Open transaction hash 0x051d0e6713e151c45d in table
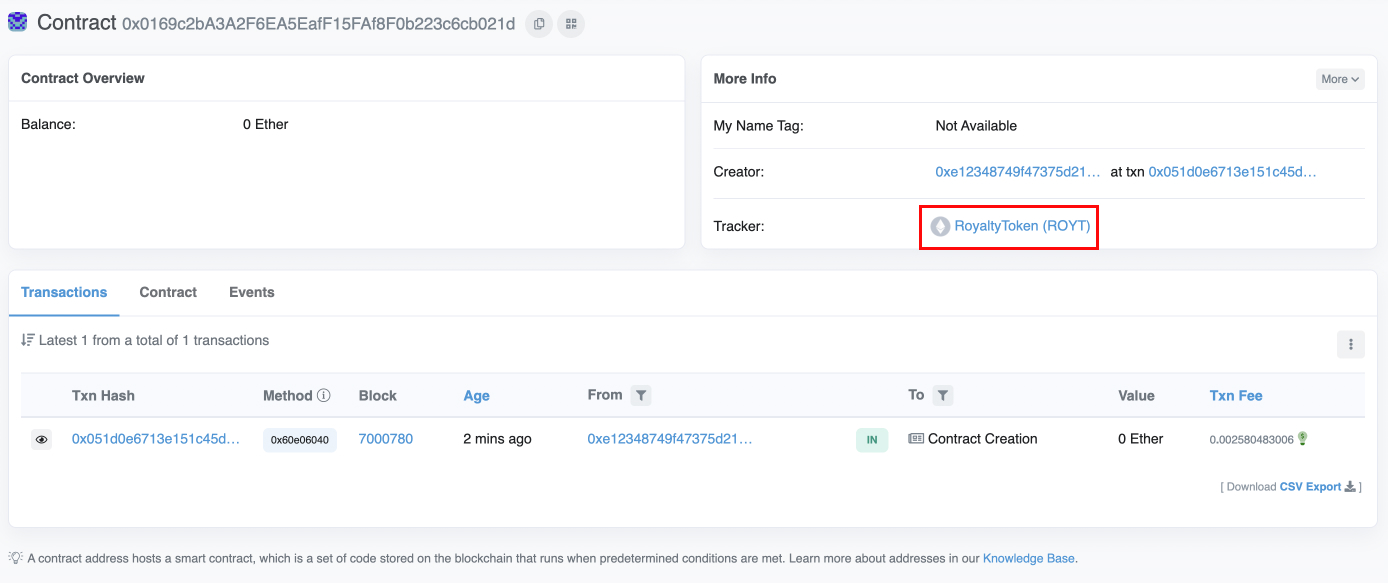The image size is (1388, 583). [x=156, y=439]
